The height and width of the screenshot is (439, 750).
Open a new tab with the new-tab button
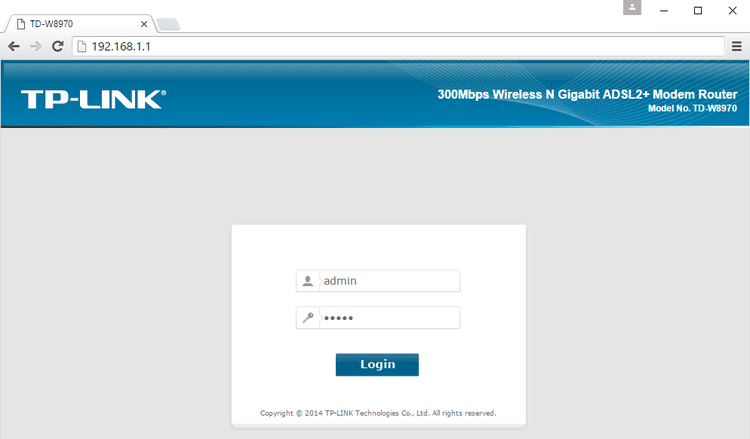click(168, 24)
